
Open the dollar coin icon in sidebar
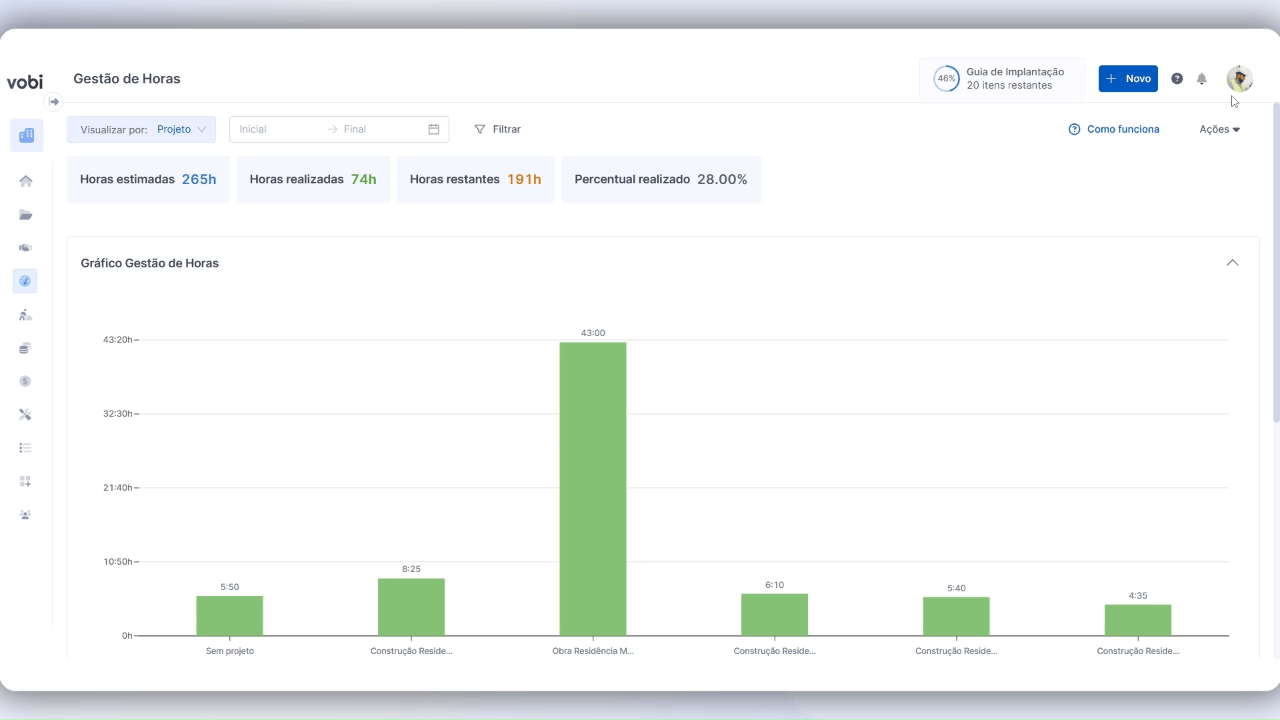click(x=26, y=381)
